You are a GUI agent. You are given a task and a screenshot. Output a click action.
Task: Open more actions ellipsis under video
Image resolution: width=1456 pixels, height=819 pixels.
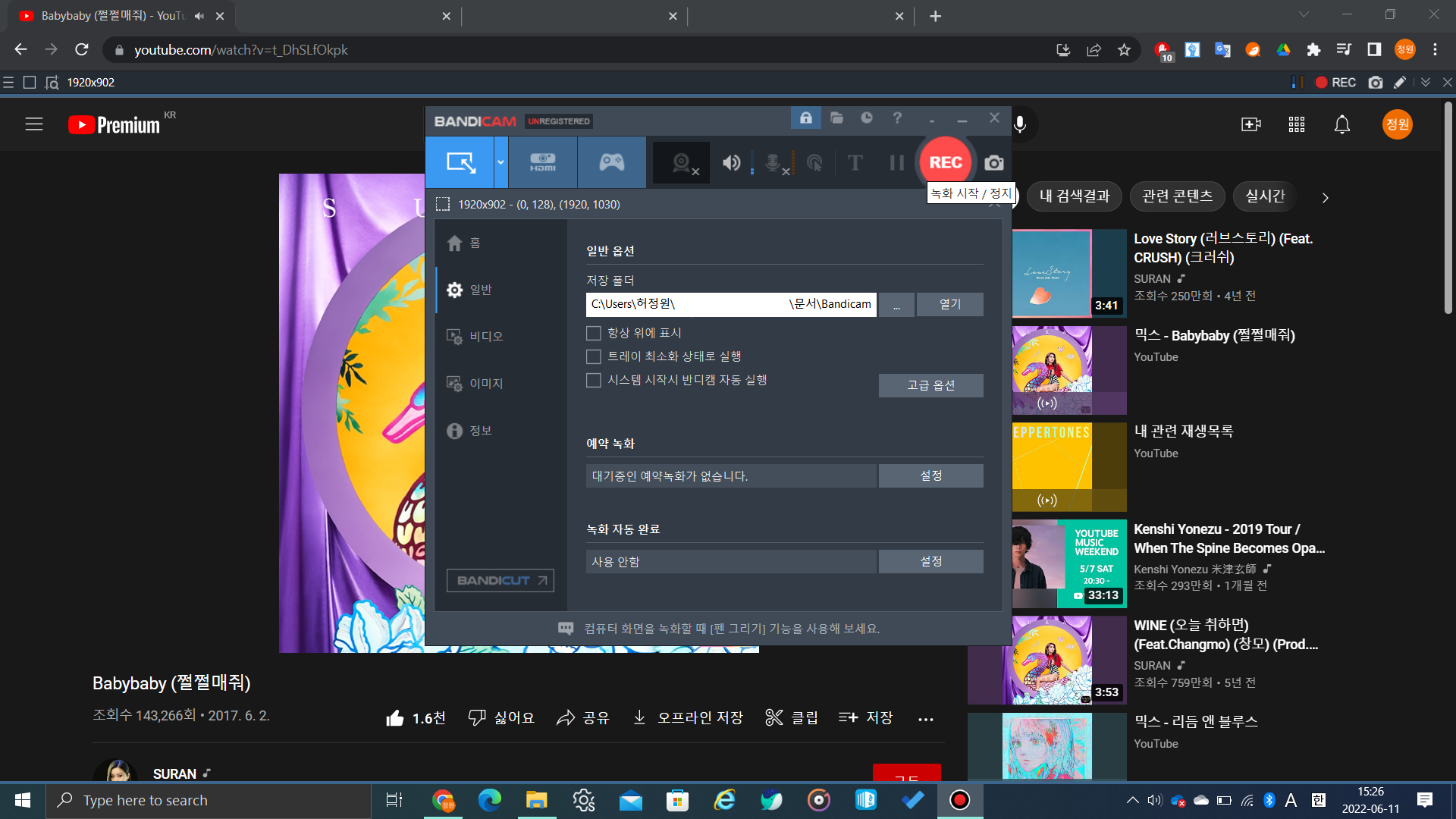tap(925, 718)
